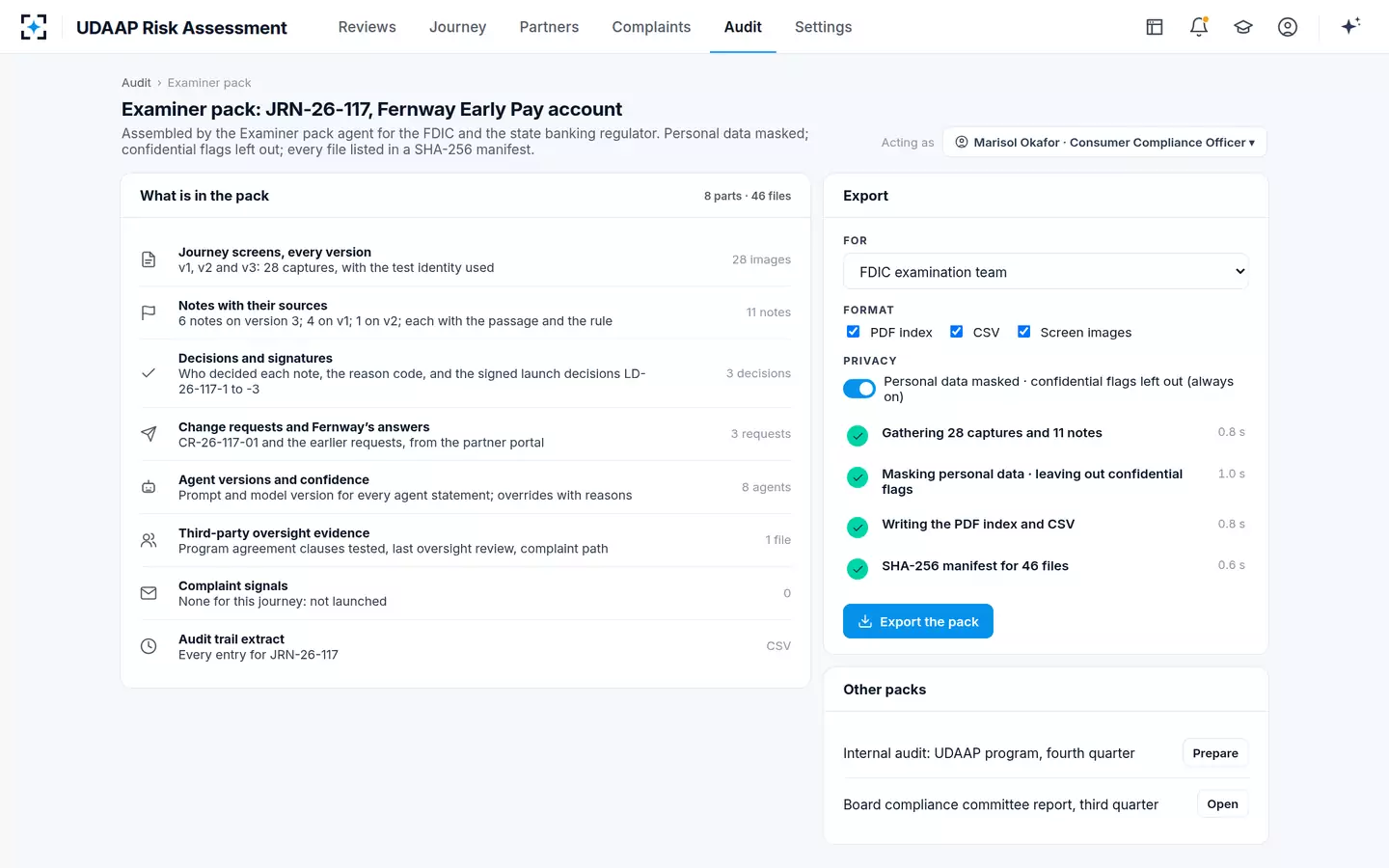Click the 11 notes count
The height and width of the screenshot is (868, 1389).
pos(769,312)
